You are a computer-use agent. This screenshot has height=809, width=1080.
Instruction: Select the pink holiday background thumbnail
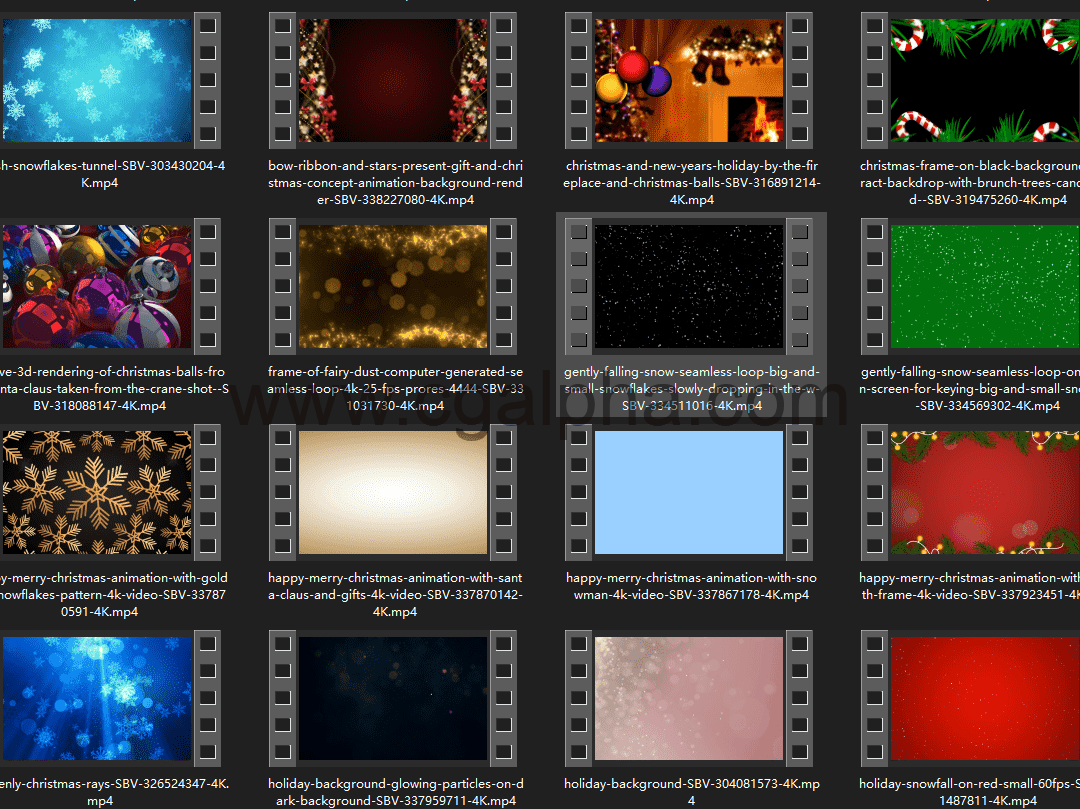point(689,698)
